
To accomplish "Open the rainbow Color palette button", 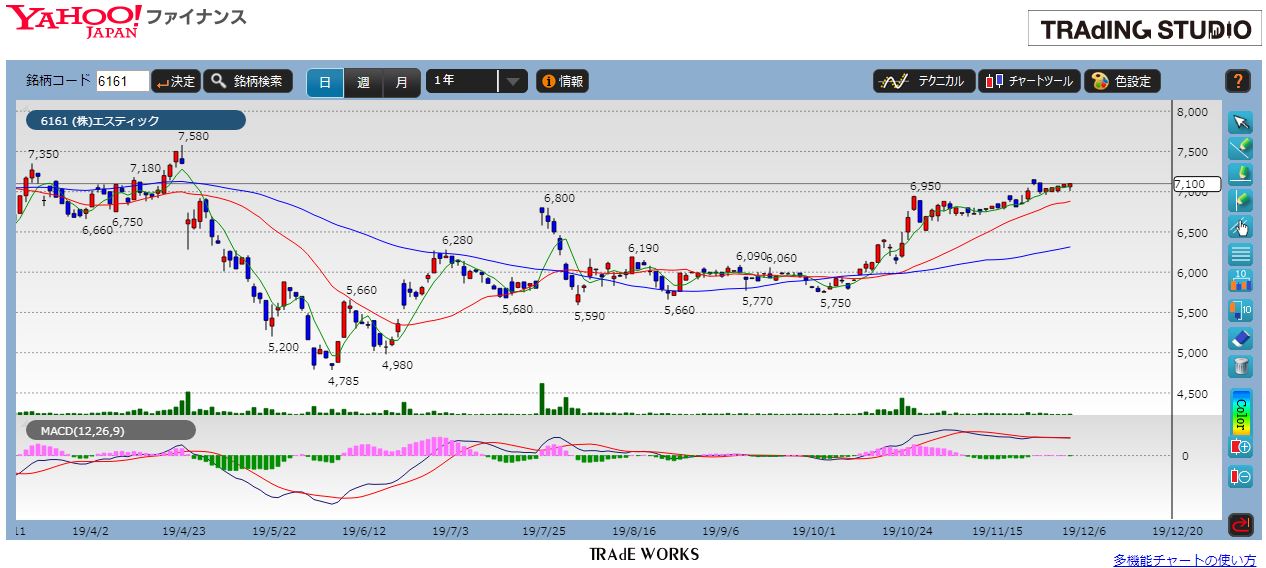I will [1240, 410].
